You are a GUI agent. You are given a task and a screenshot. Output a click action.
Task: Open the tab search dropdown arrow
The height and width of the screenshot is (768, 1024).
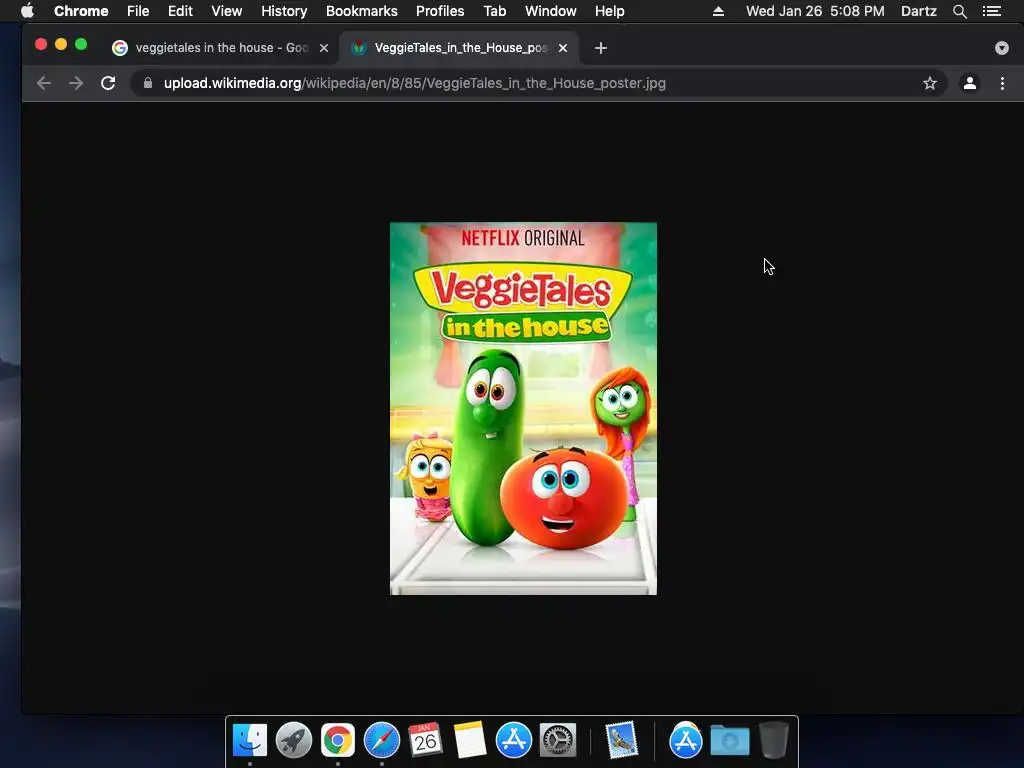1001,48
